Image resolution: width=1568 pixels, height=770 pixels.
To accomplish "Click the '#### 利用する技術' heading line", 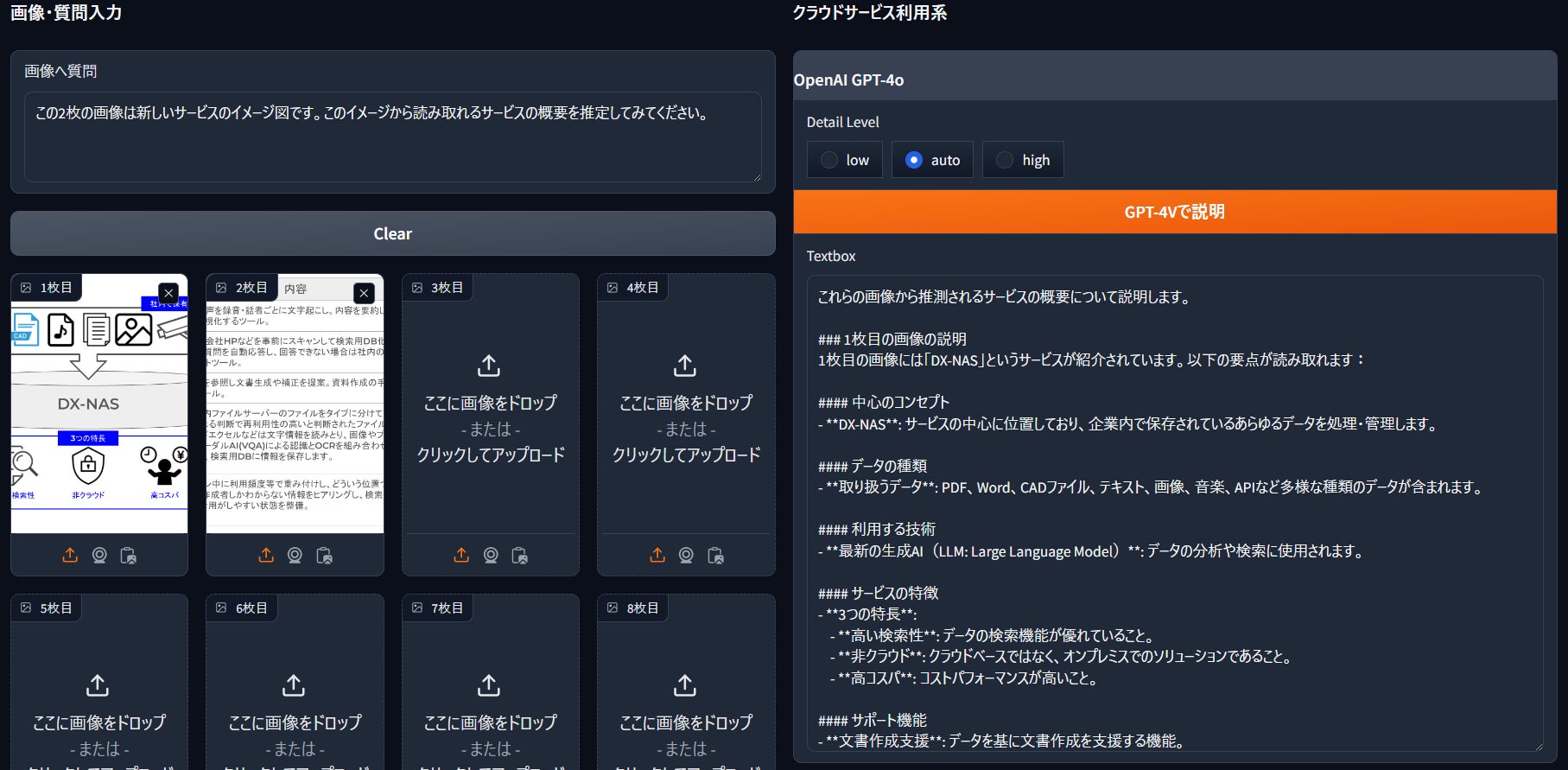I will tap(877, 529).
